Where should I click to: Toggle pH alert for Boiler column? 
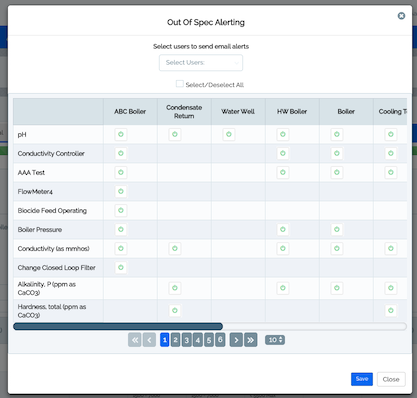(x=337, y=134)
